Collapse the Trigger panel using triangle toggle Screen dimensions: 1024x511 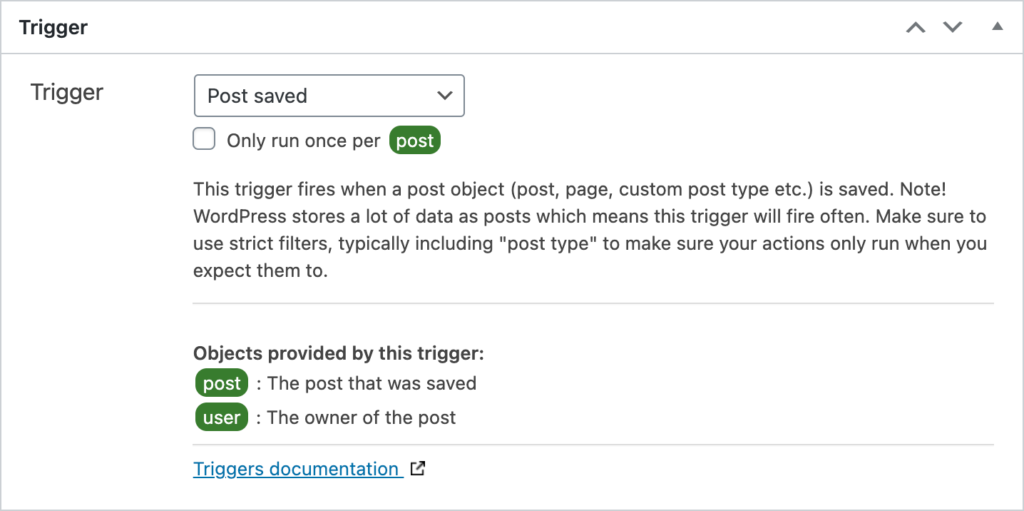tap(997, 27)
